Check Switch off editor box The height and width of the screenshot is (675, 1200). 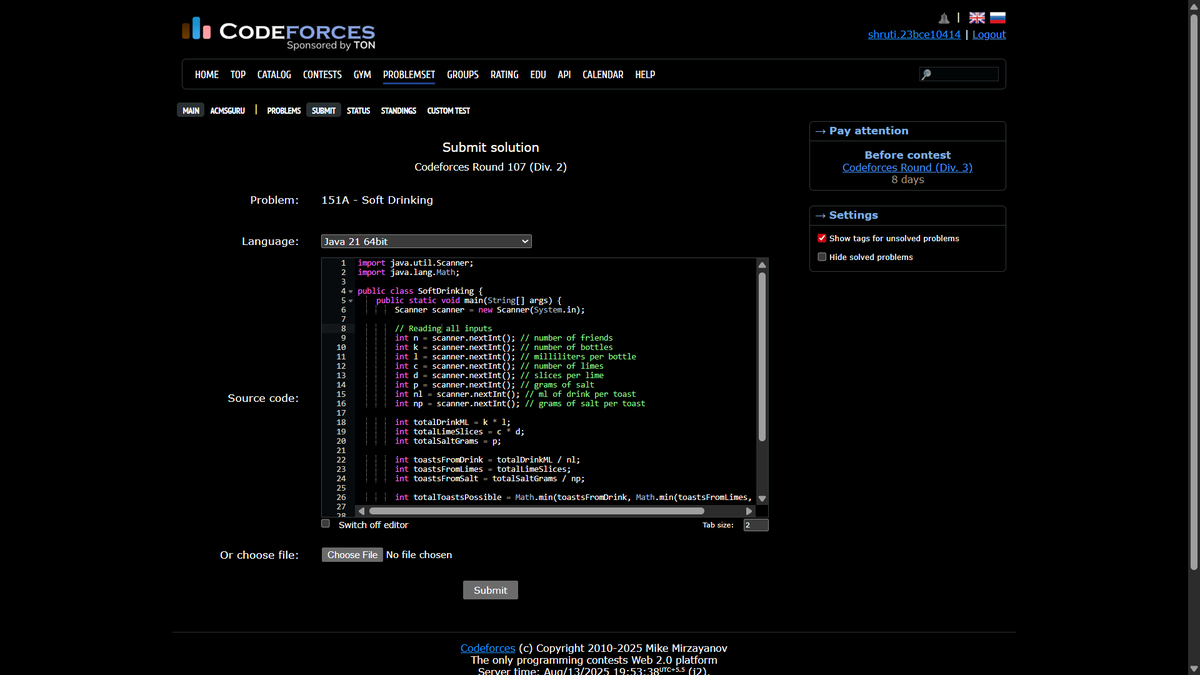point(325,523)
